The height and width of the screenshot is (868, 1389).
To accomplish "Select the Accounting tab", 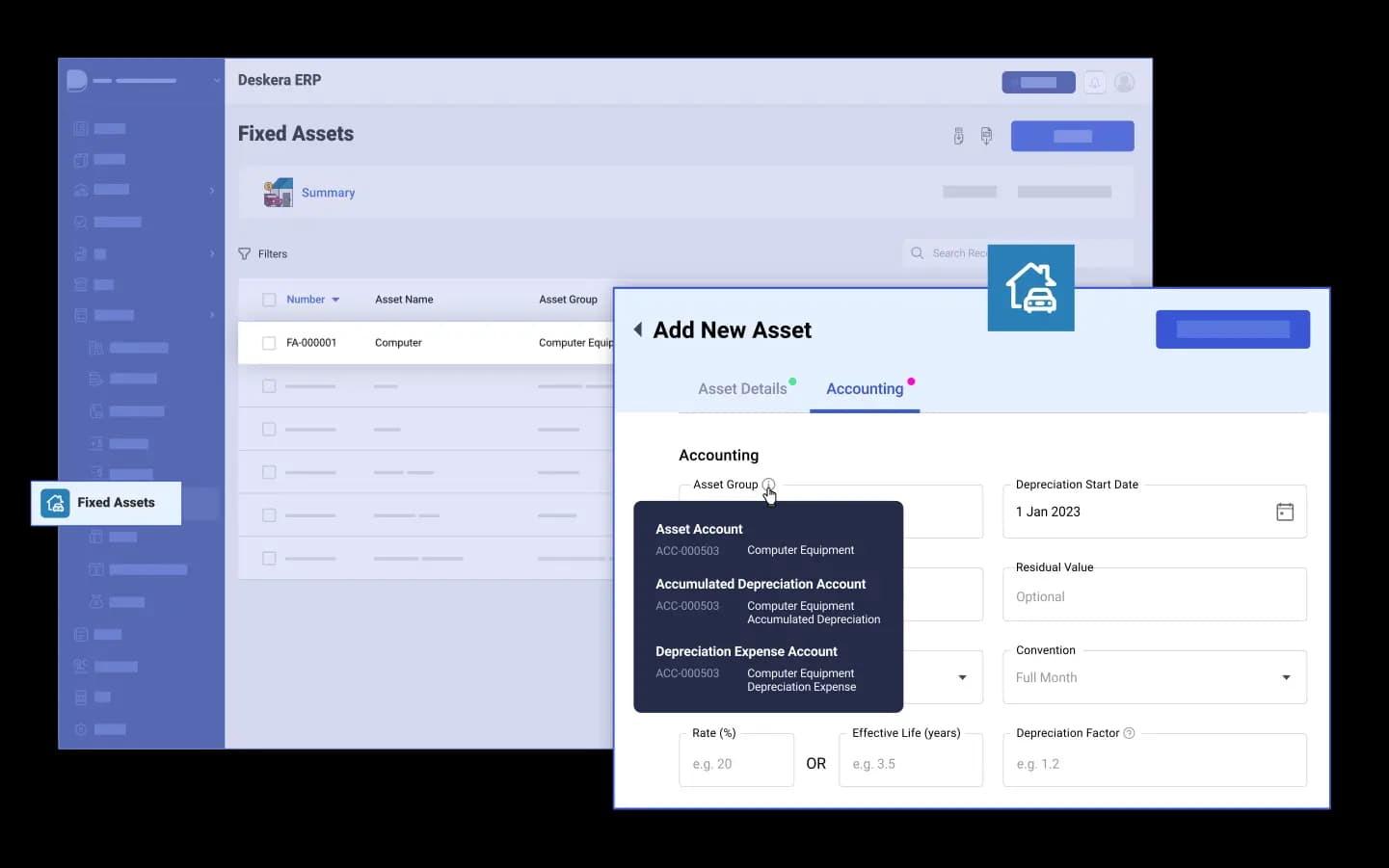I will coord(865,388).
